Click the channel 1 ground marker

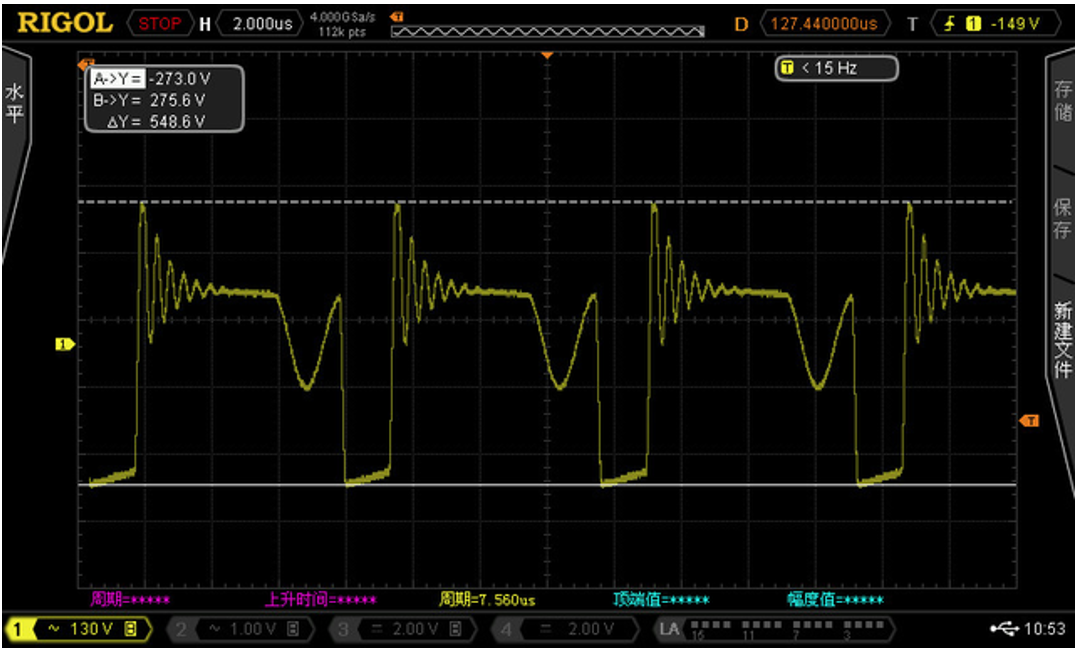coord(65,345)
